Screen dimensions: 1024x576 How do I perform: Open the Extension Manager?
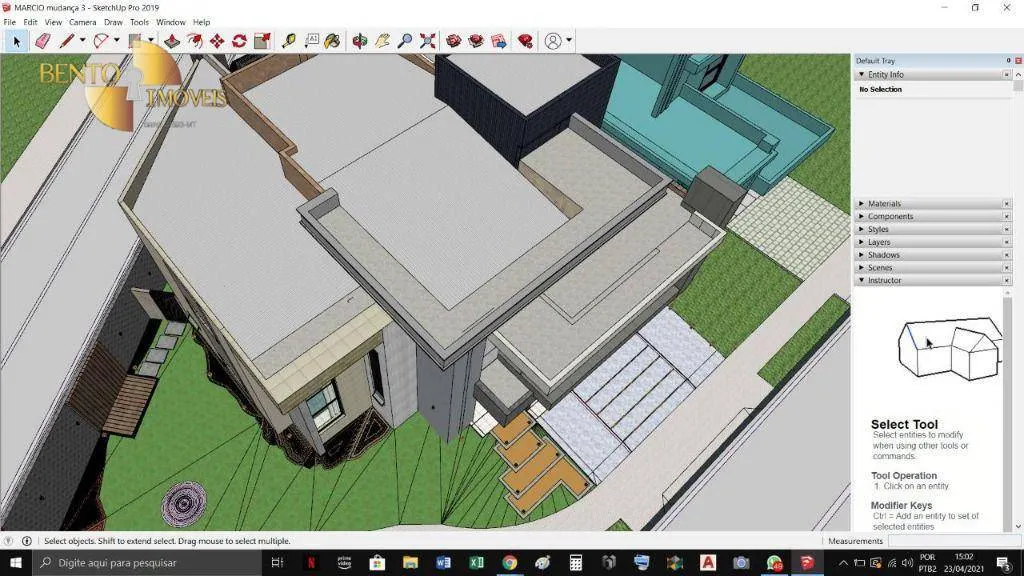coord(525,41)
